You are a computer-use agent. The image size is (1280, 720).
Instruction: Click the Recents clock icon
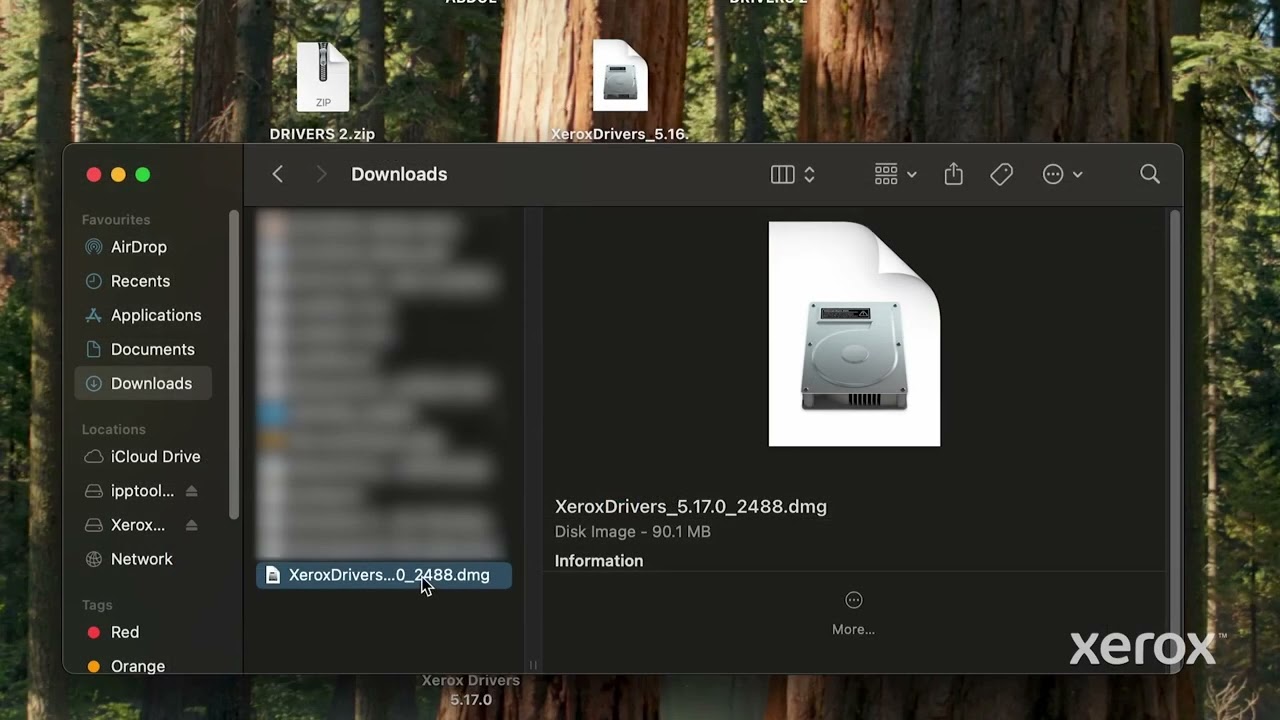pyautogui.click(x=94, y=281)
